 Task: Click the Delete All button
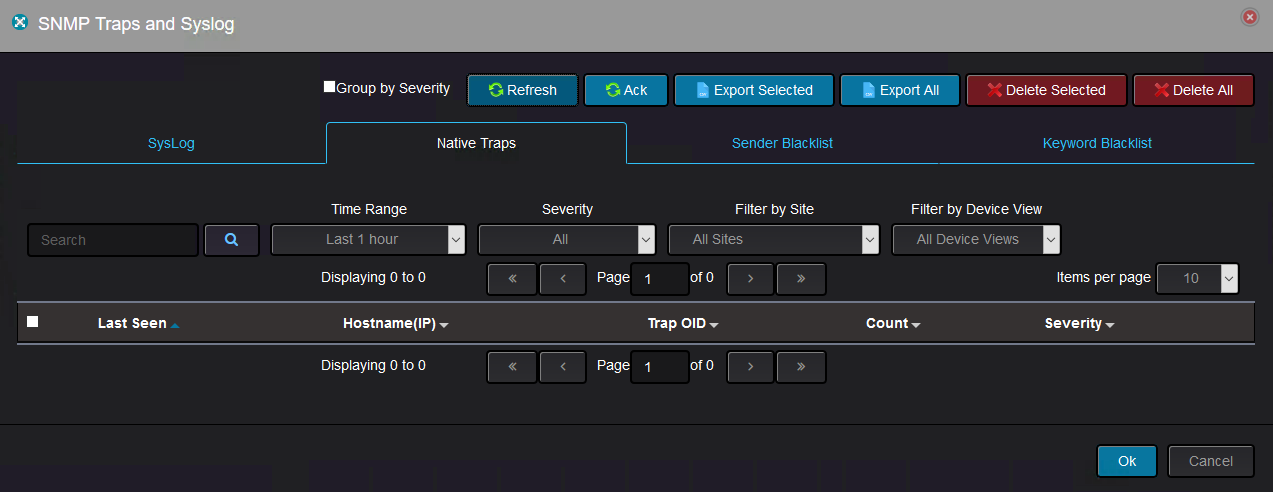point(1193,90)
